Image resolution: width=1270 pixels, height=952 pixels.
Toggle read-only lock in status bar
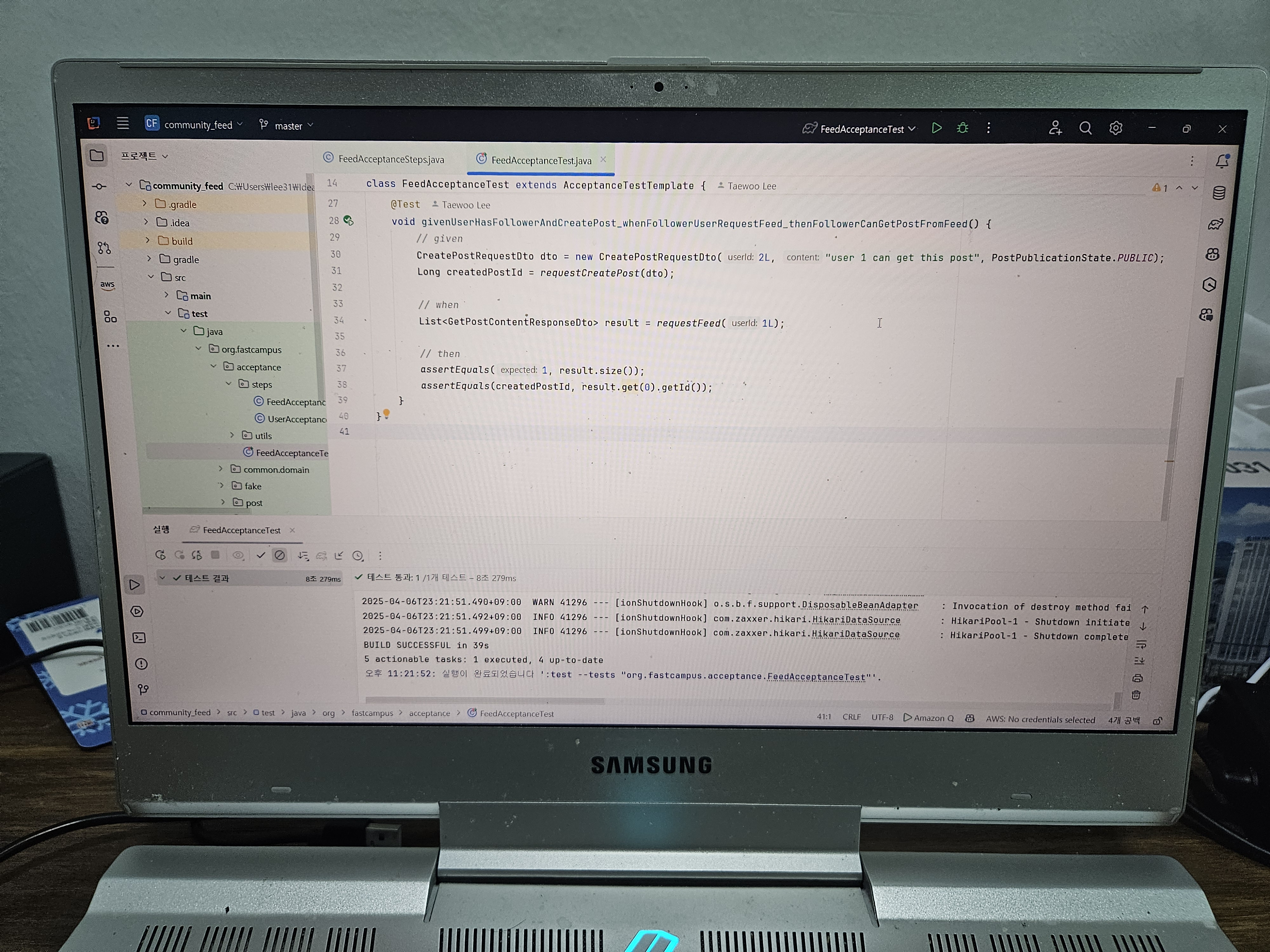point(1158,721)
